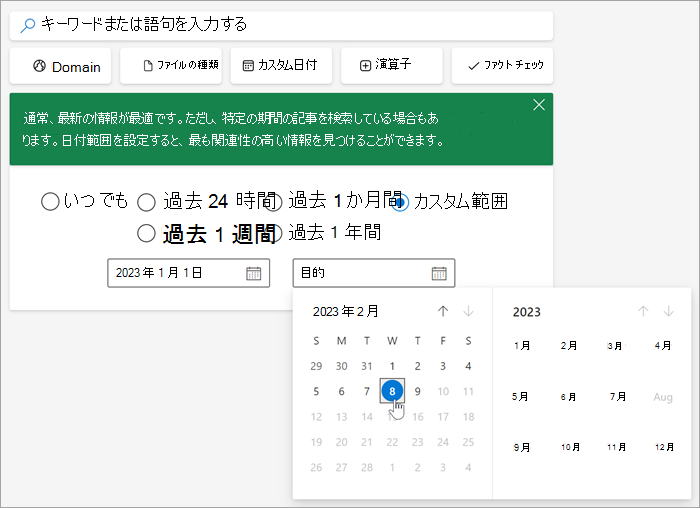Select February 1 in the calendar
This screenshot has width=700, height=508.
pyautogui.click(x=392, y=366)
